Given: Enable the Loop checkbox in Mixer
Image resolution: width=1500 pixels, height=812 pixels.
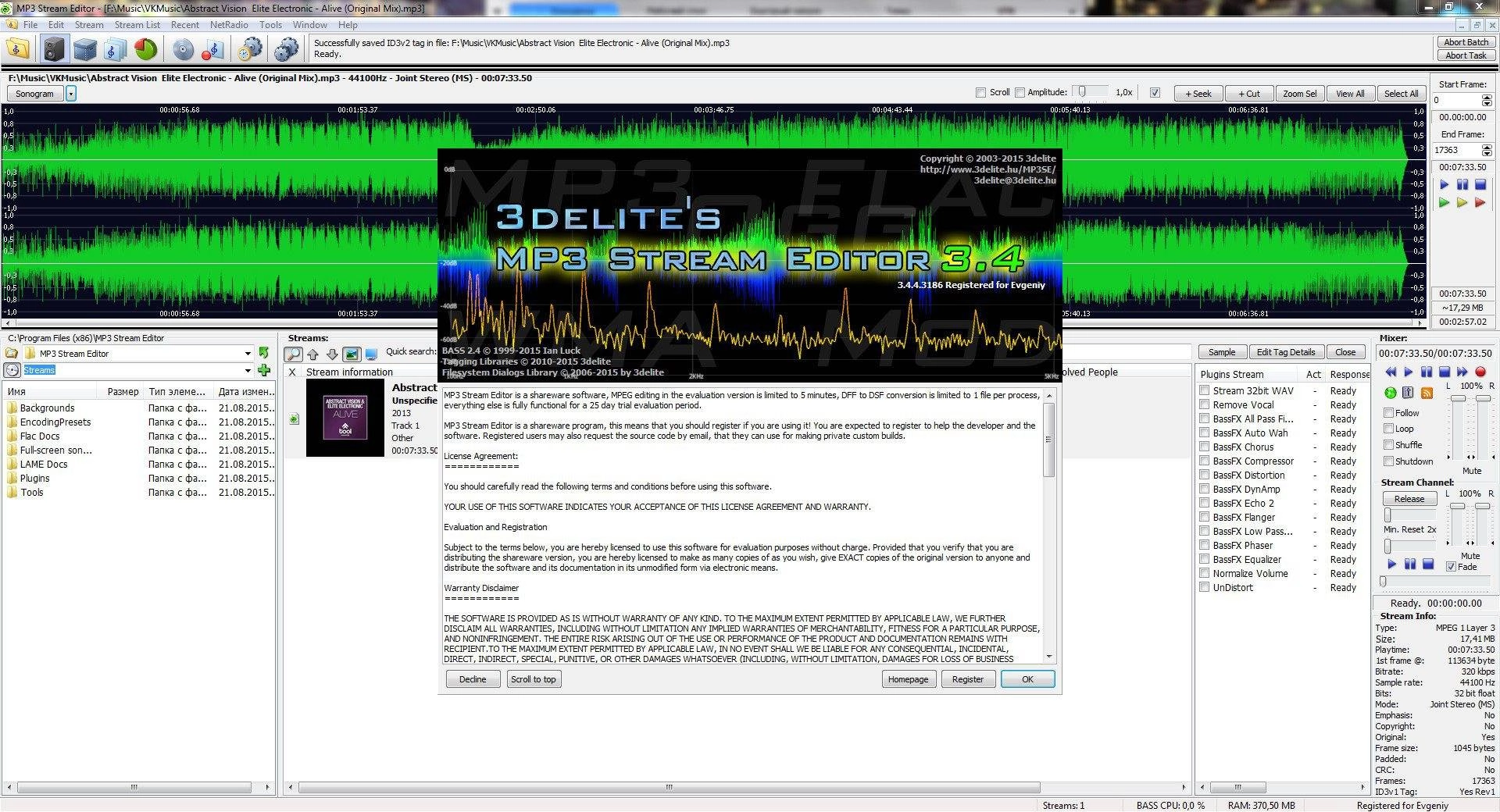Looking at the screenshot, I should pyautogui.click(x=1389, y=429).
